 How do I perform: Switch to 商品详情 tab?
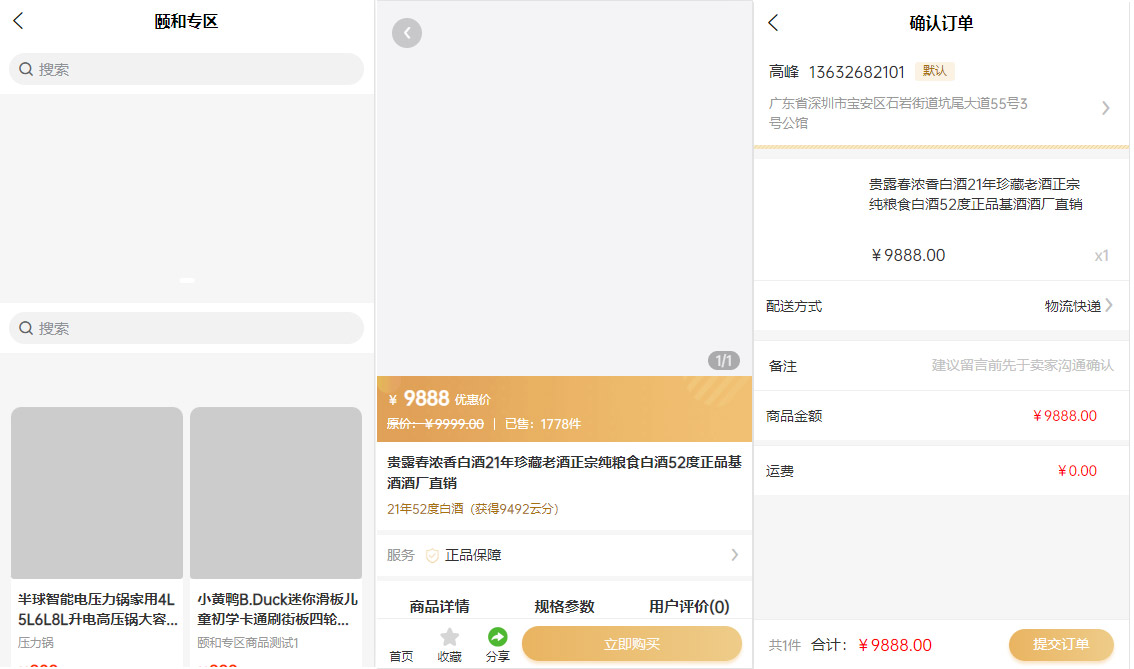pos(439,606)
